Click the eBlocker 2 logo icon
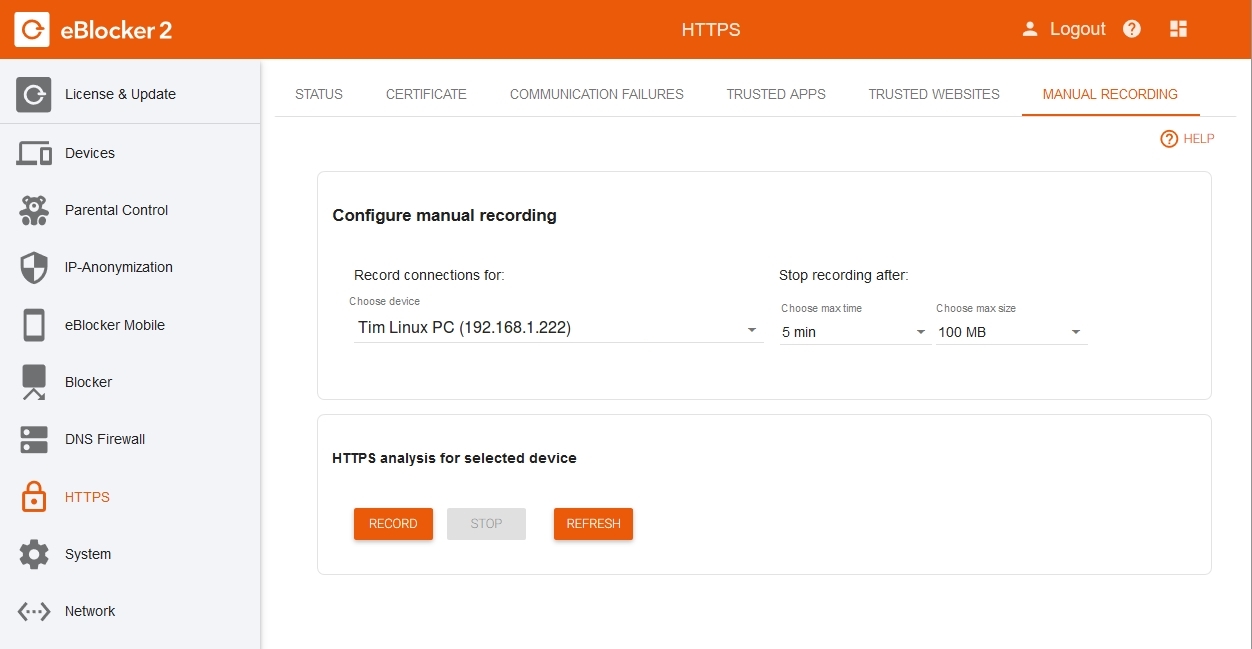The width and height of the screenshot is (1252, 649). (x=33, y=29)
